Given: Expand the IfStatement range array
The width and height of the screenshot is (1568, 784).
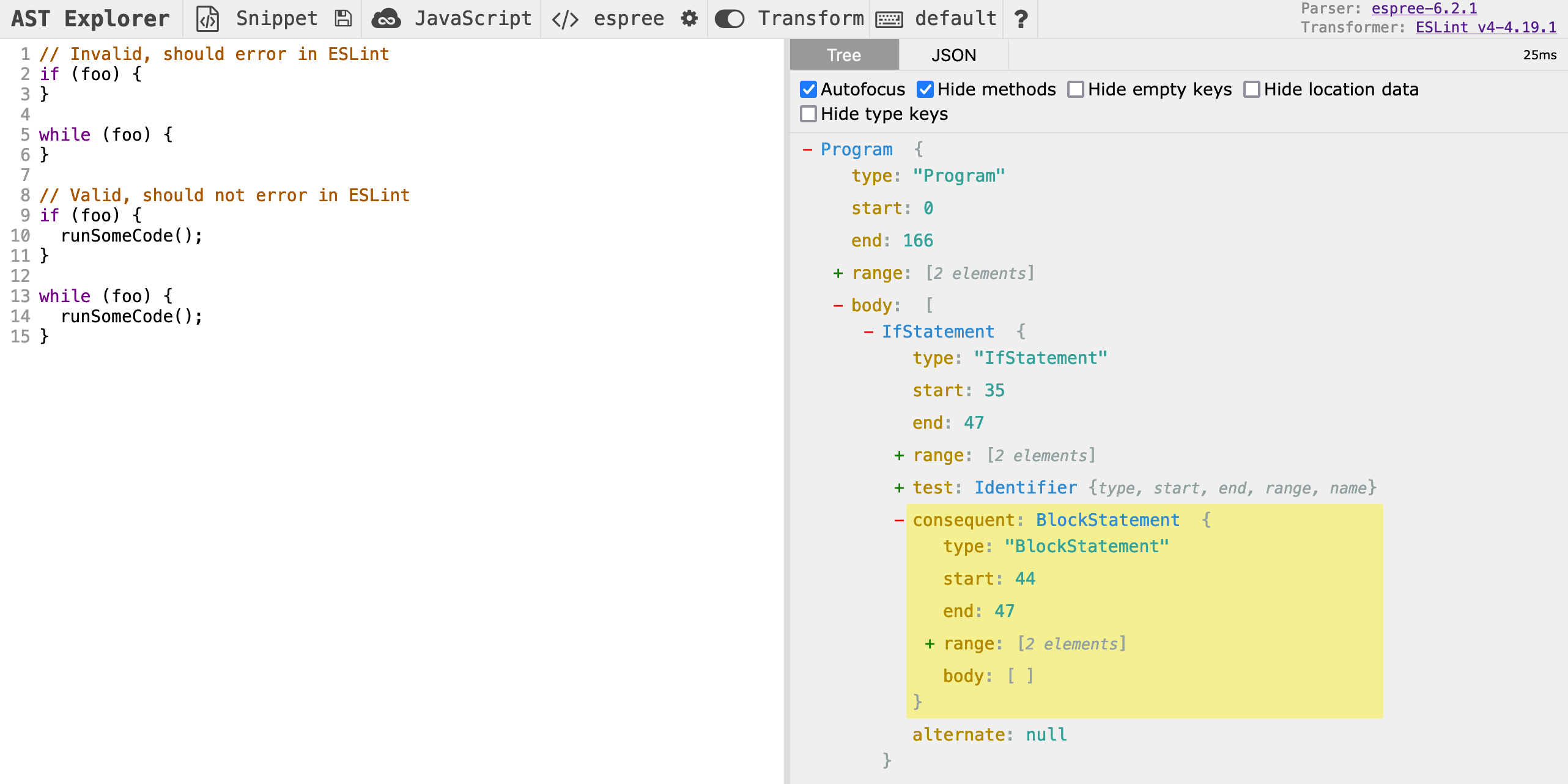Looking at the screenshot, I should [899, 456].
